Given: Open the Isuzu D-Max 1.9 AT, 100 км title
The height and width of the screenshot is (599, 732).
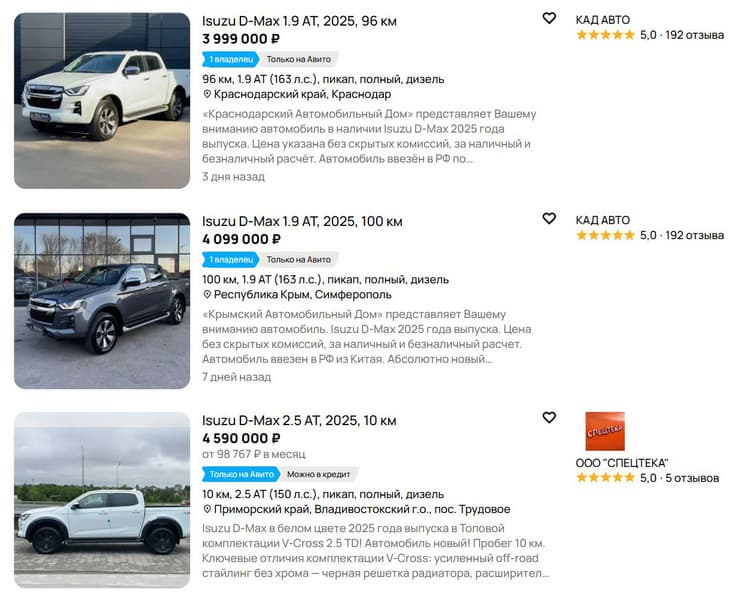Looking at the screenshot, I should click(302, 221).
